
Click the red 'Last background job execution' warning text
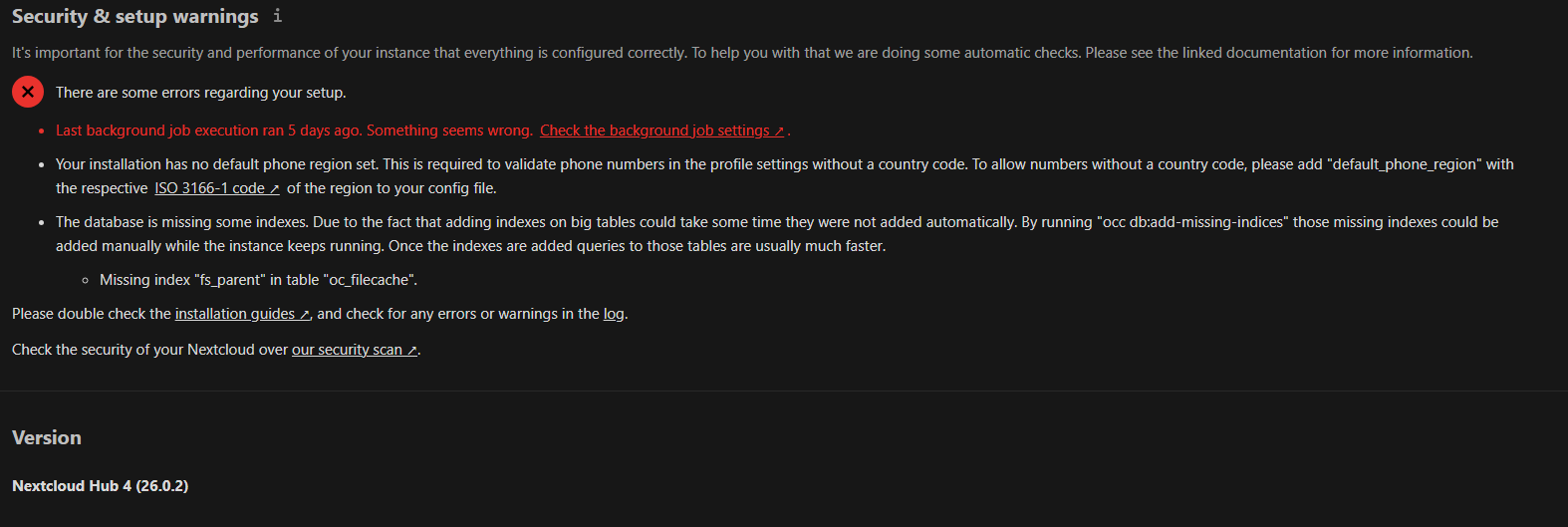click(x=294, y=131)
